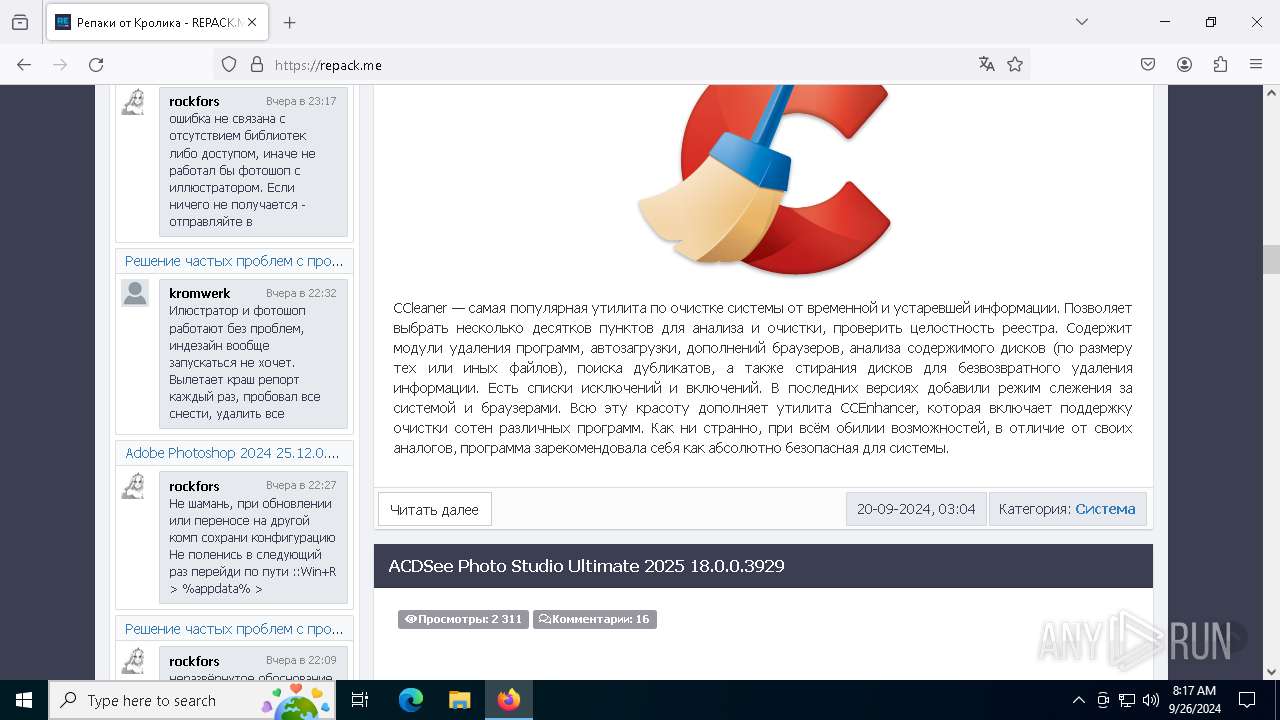Close the Репаки от Кролика tab
1280x720 pixels.
(253, 22)
